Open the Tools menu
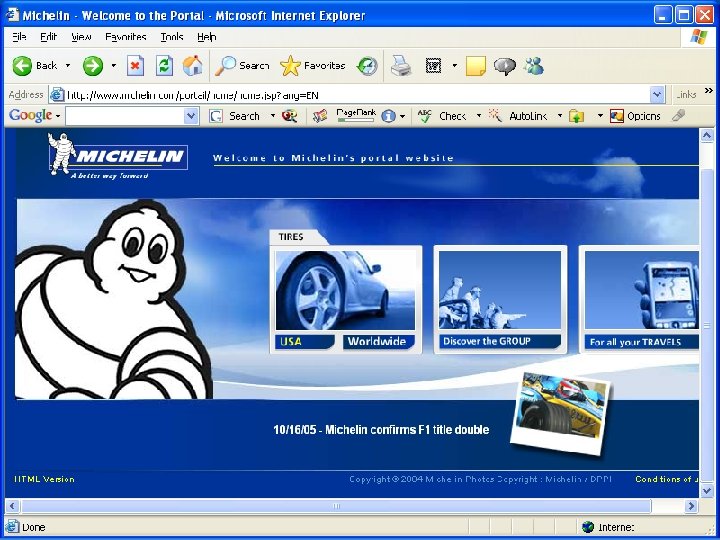720x540 pixels. 172,37
